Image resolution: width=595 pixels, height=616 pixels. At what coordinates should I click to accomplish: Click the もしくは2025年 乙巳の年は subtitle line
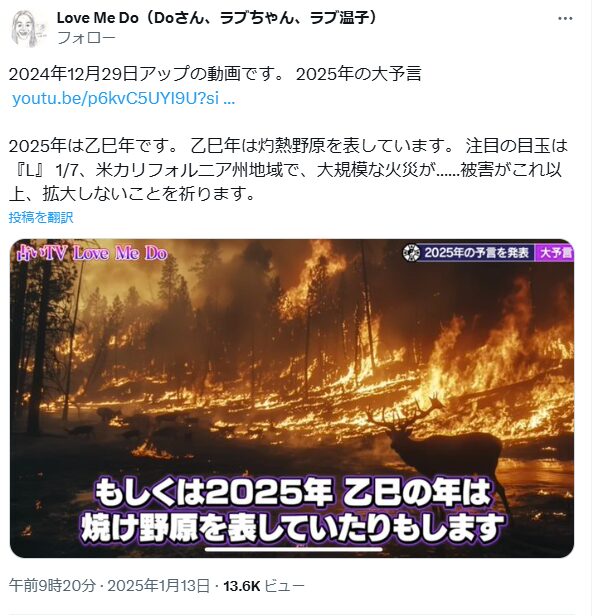(293, 493)
